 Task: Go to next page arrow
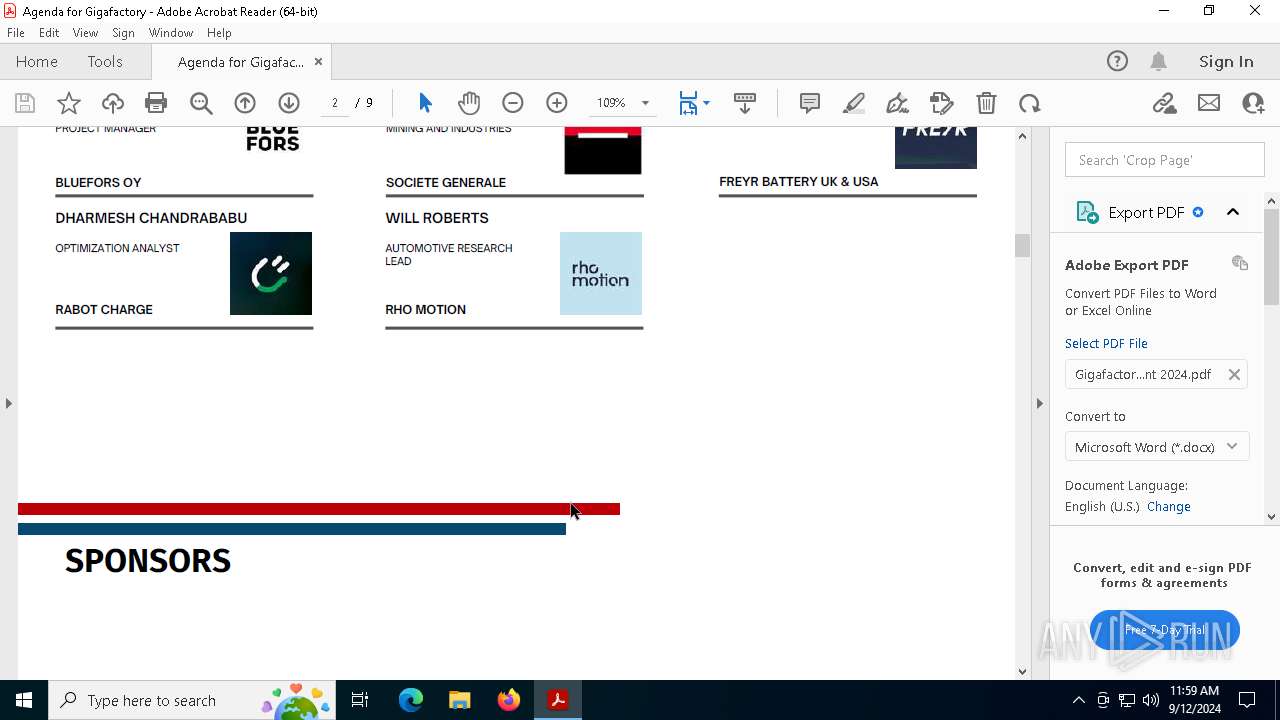pyautogui.click(x=289, y=103)
